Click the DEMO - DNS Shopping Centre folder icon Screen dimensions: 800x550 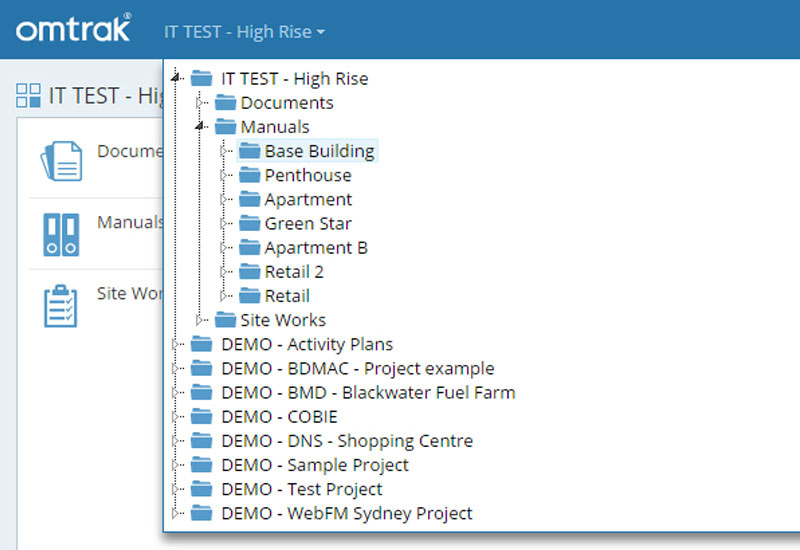[202, 440]
